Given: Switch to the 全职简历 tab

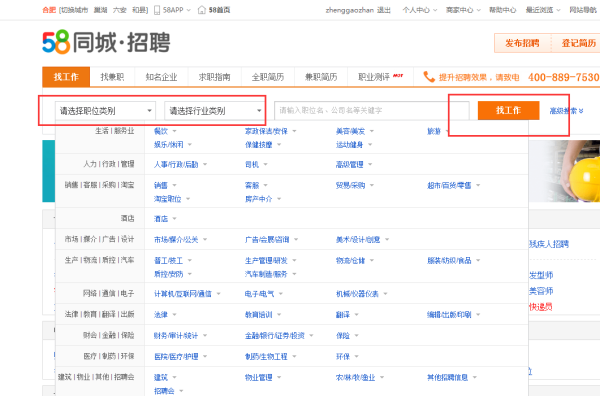Looking at the screenshot, I should coord(268,77).
